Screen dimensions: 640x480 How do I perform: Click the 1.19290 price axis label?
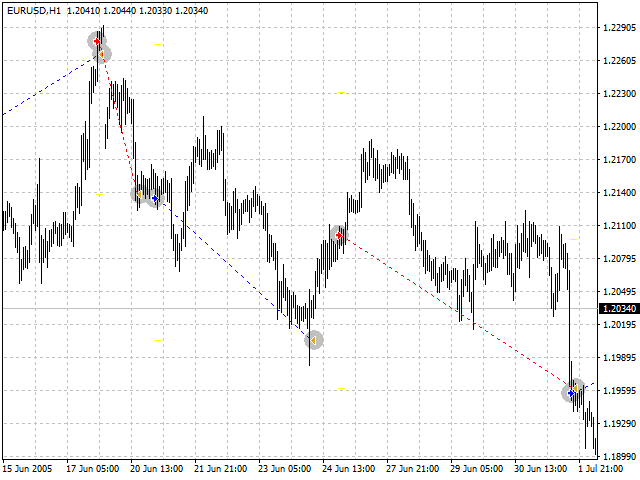coord(619,424)
